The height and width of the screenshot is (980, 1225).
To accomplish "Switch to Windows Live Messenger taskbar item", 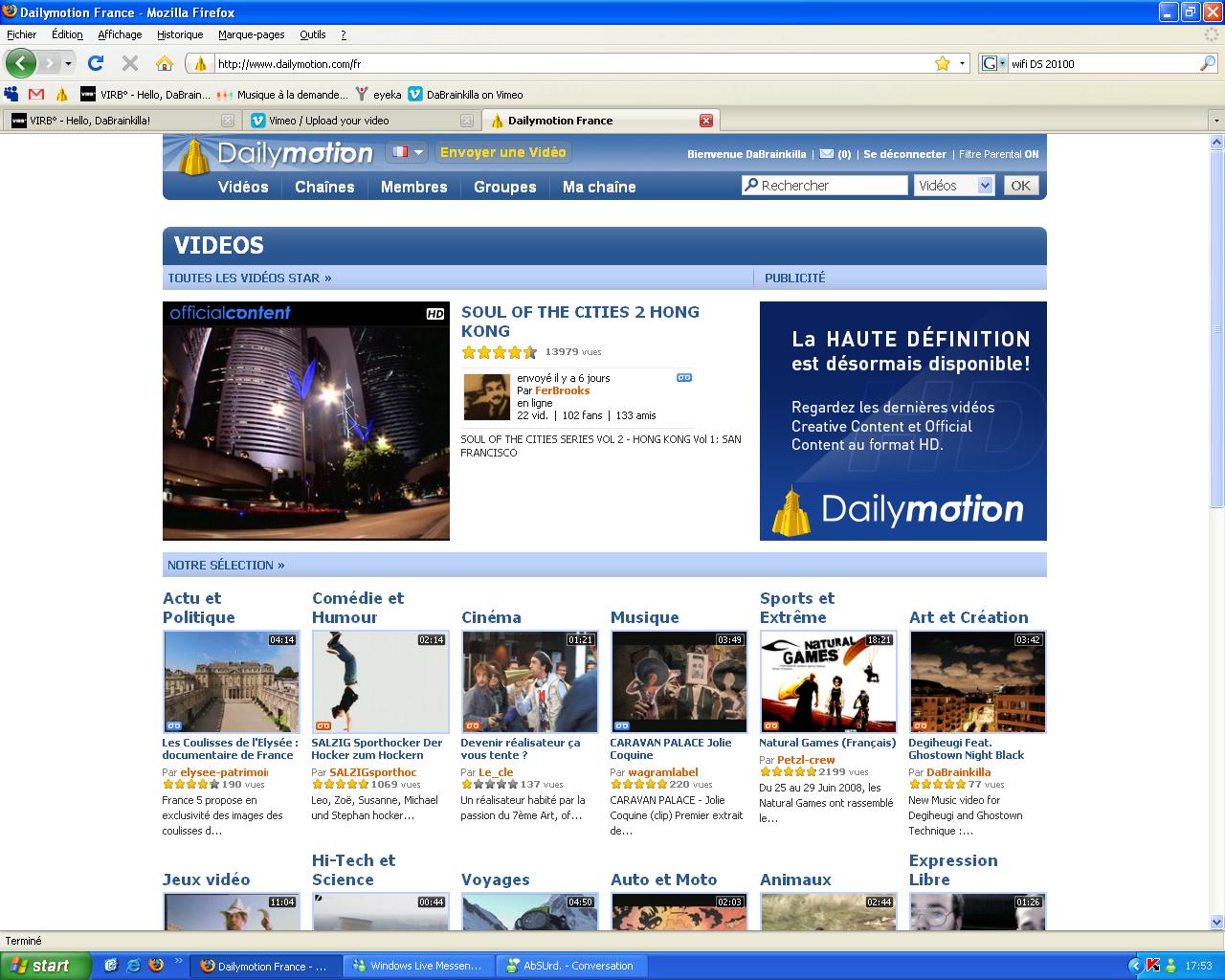I will tap(417, 966).
